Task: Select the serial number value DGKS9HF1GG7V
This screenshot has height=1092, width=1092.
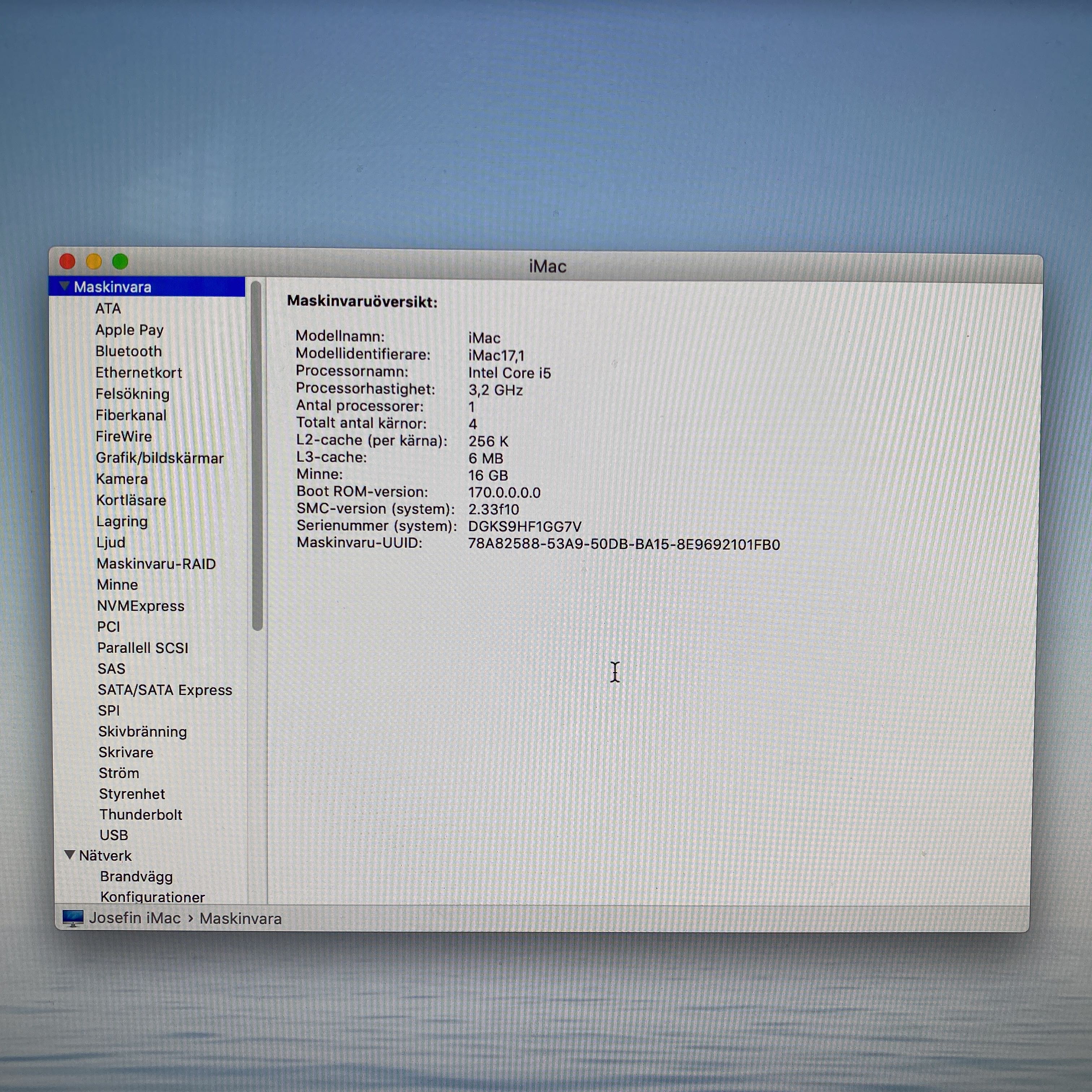Action: [525, 527]
